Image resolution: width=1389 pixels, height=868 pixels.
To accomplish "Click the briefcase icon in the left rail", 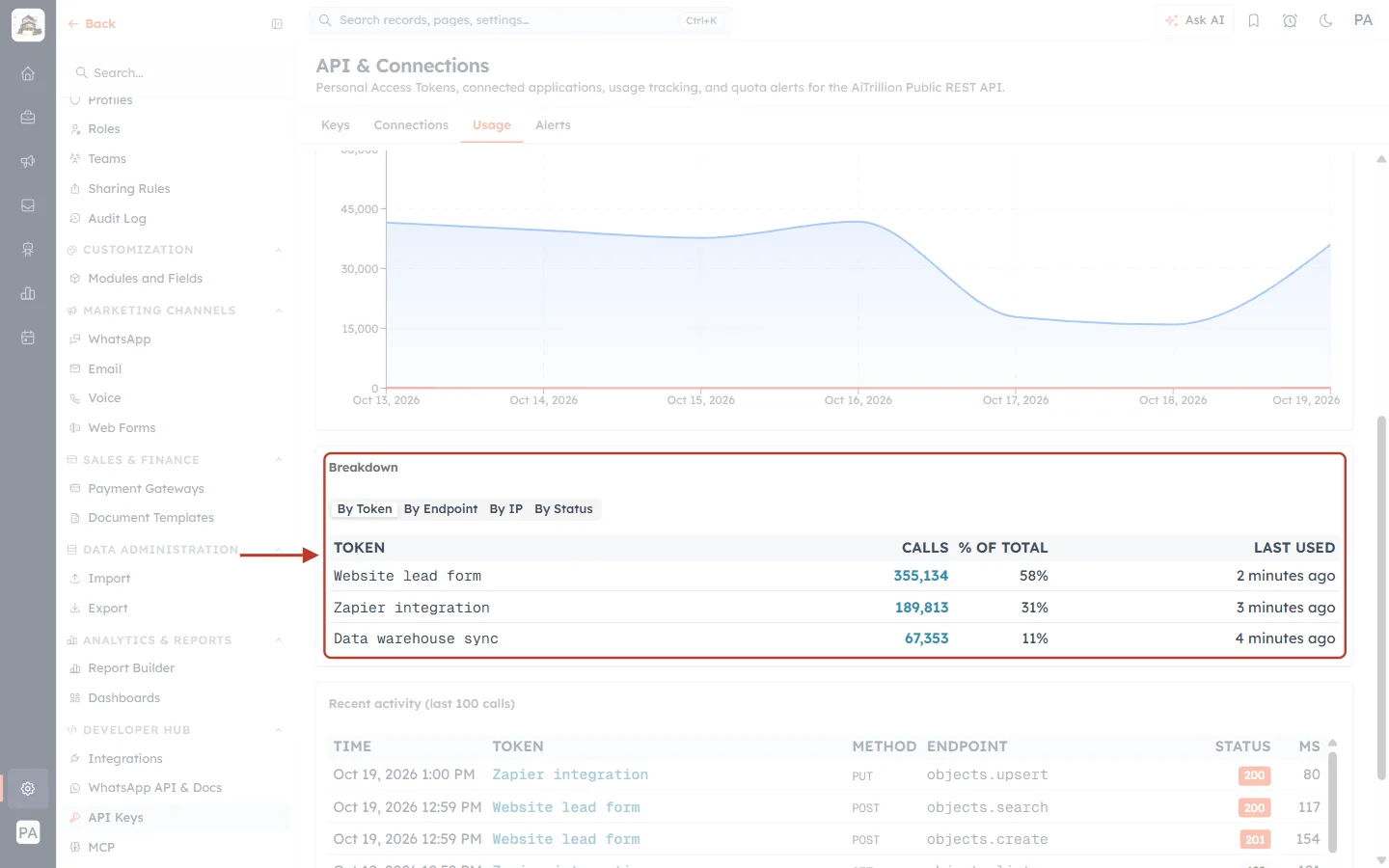I will tap(28, 118).
